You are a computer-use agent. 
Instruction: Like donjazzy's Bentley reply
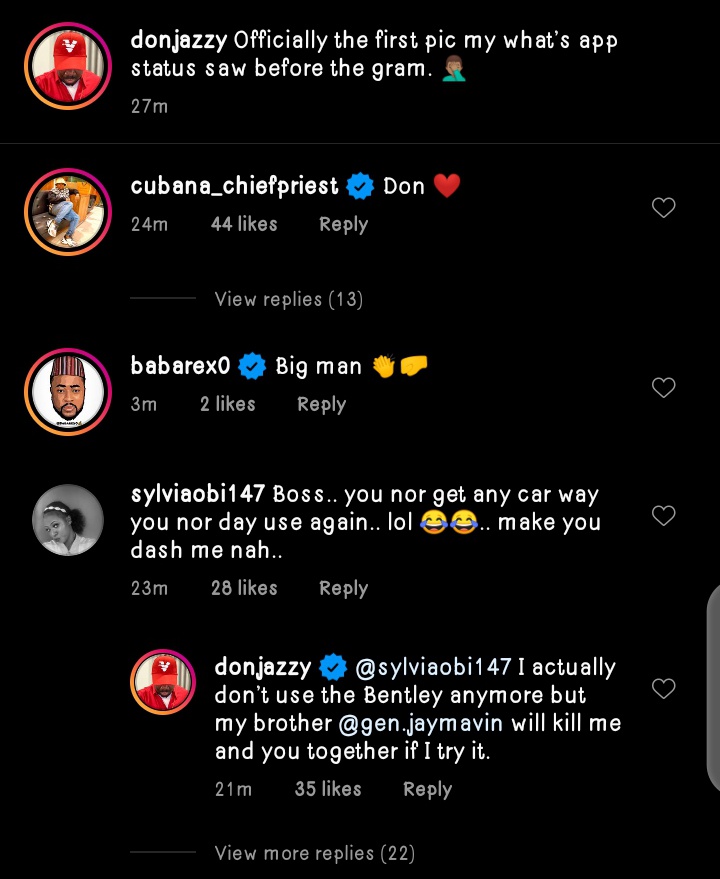click(x=663, y=689)
